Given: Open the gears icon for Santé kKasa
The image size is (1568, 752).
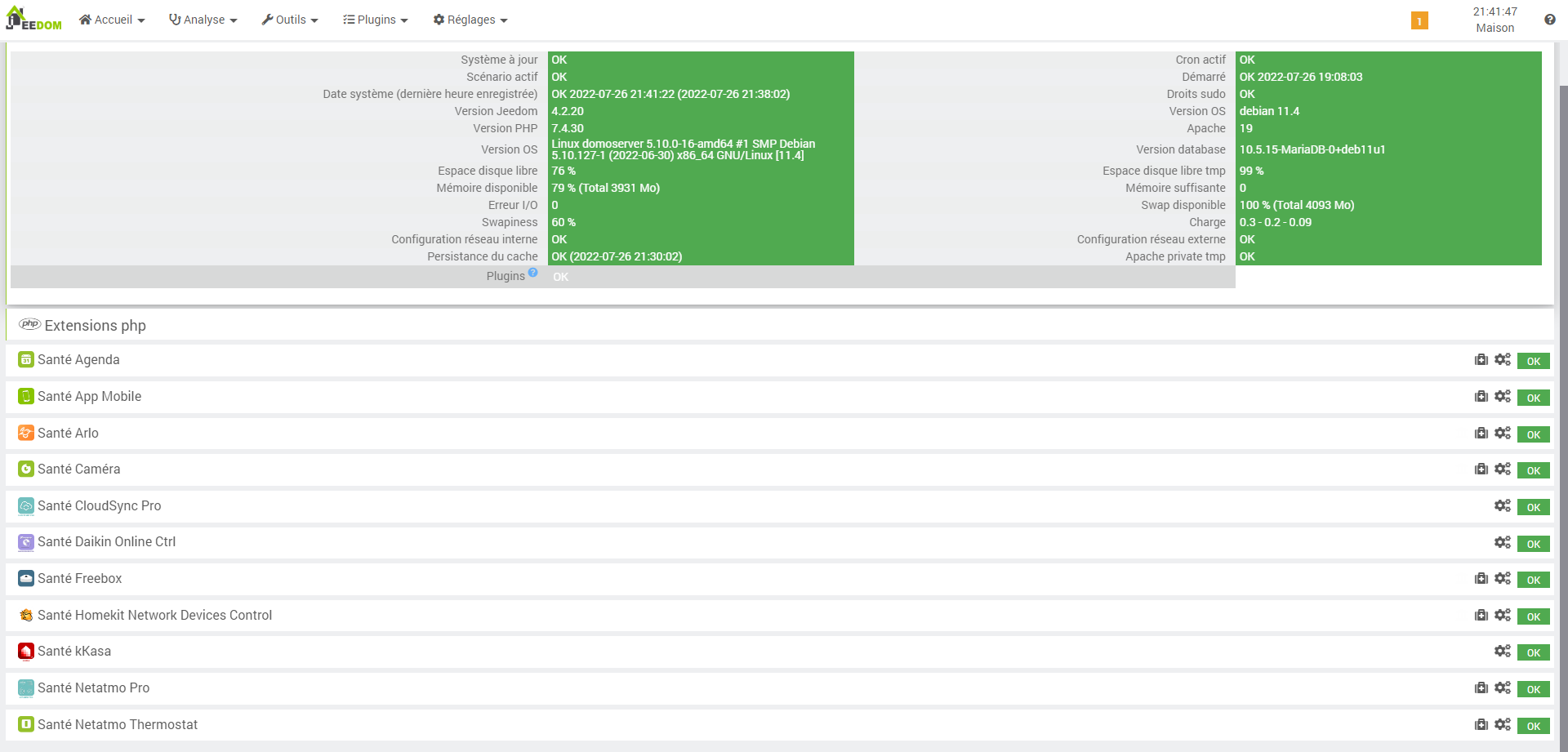Looking at the screenshot, I should coord(1503,652).
